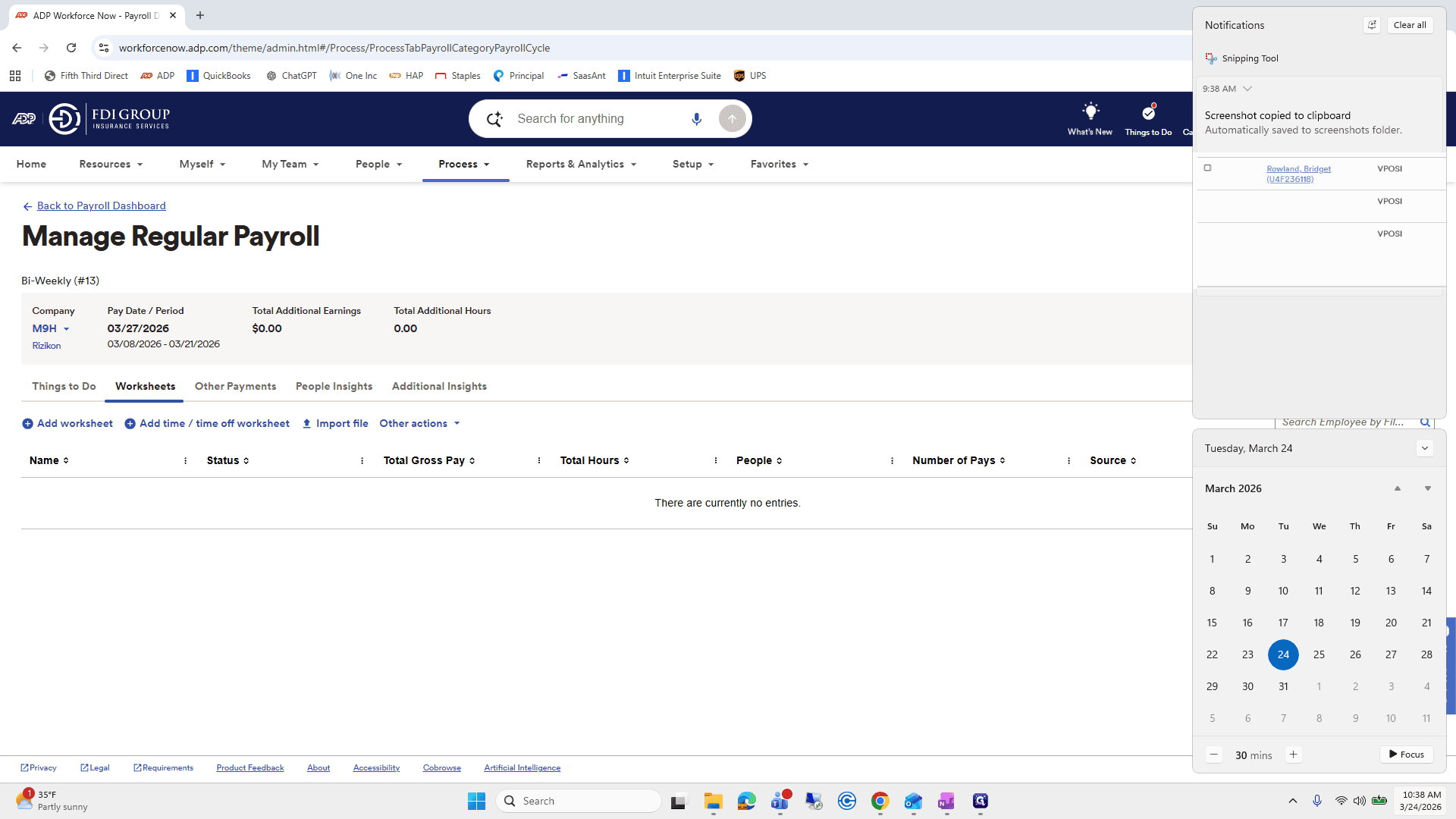
Task: Click Add time / time off worksheet
Action: click(207, 424)
